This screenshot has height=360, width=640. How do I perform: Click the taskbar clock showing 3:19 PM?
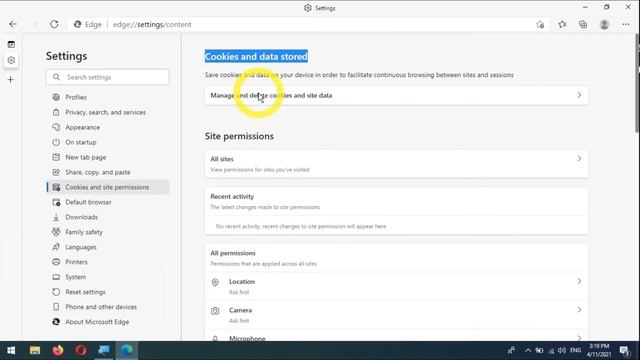point(599,350)
